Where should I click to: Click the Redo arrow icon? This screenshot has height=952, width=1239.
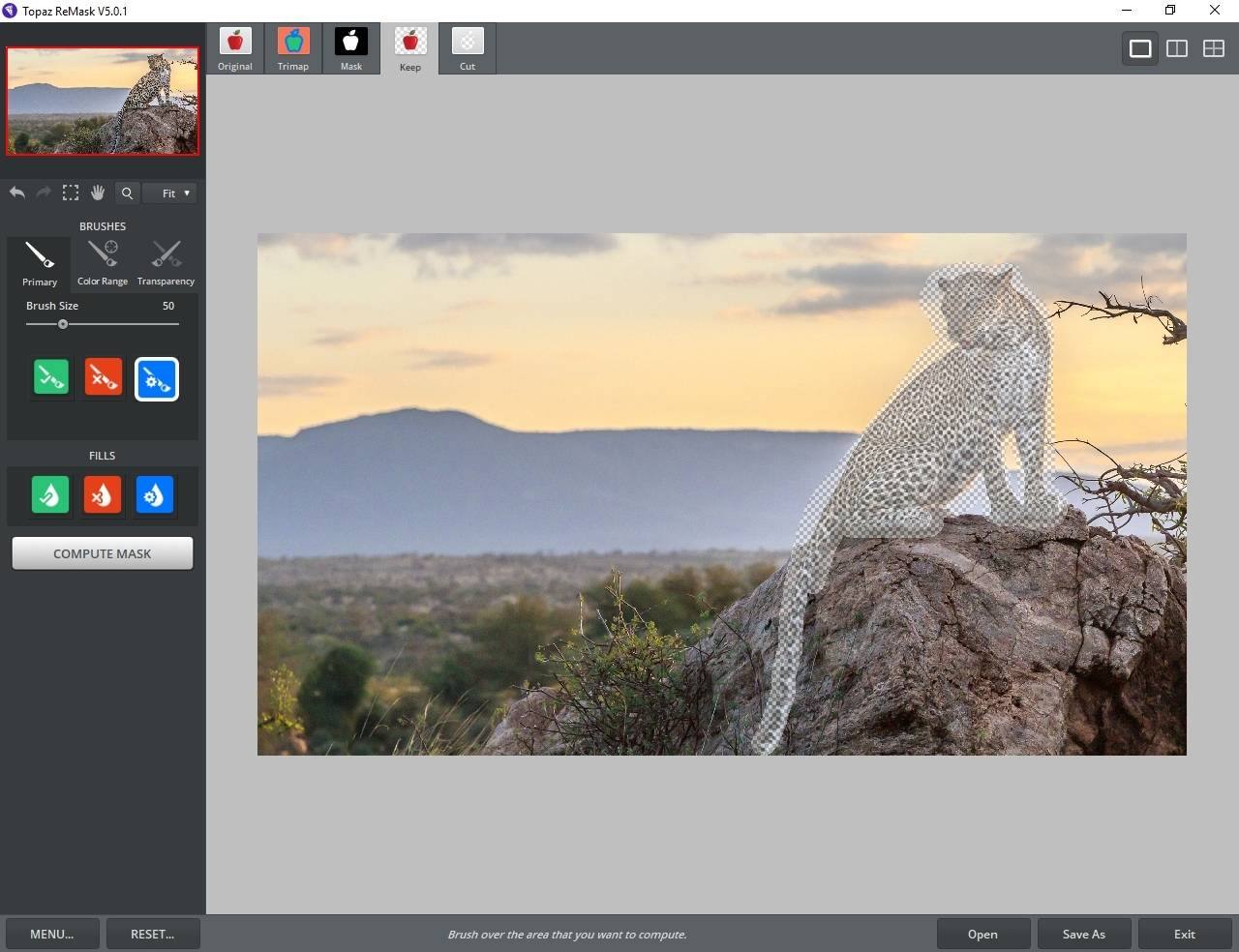pyautogui.click(x=44, y=193)
